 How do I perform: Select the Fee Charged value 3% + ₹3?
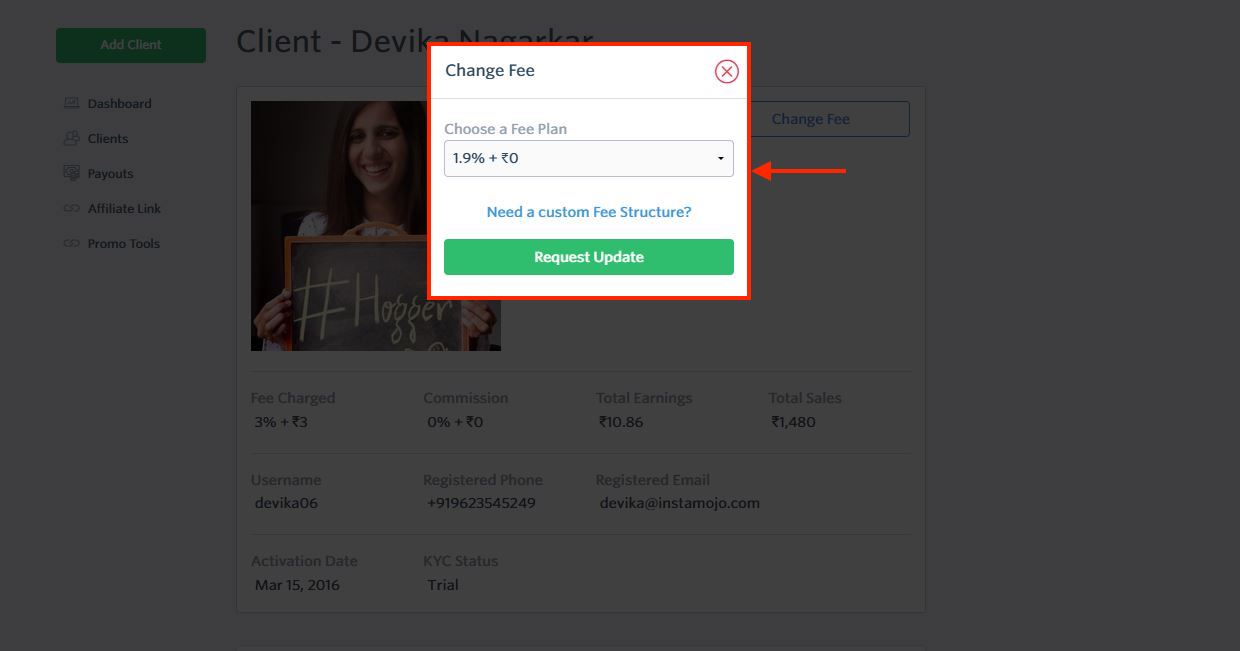281,422
